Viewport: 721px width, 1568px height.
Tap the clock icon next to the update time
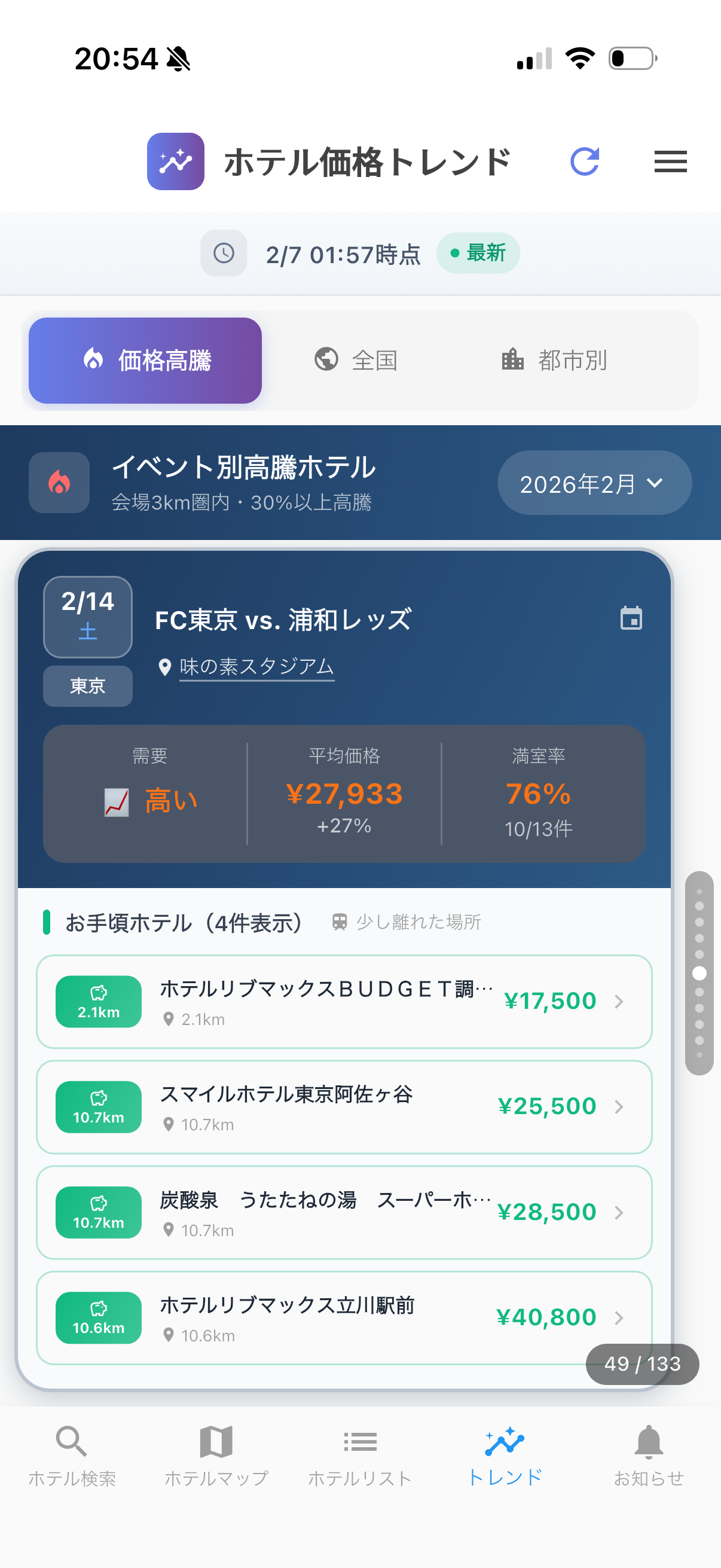[x=224, y=252]
